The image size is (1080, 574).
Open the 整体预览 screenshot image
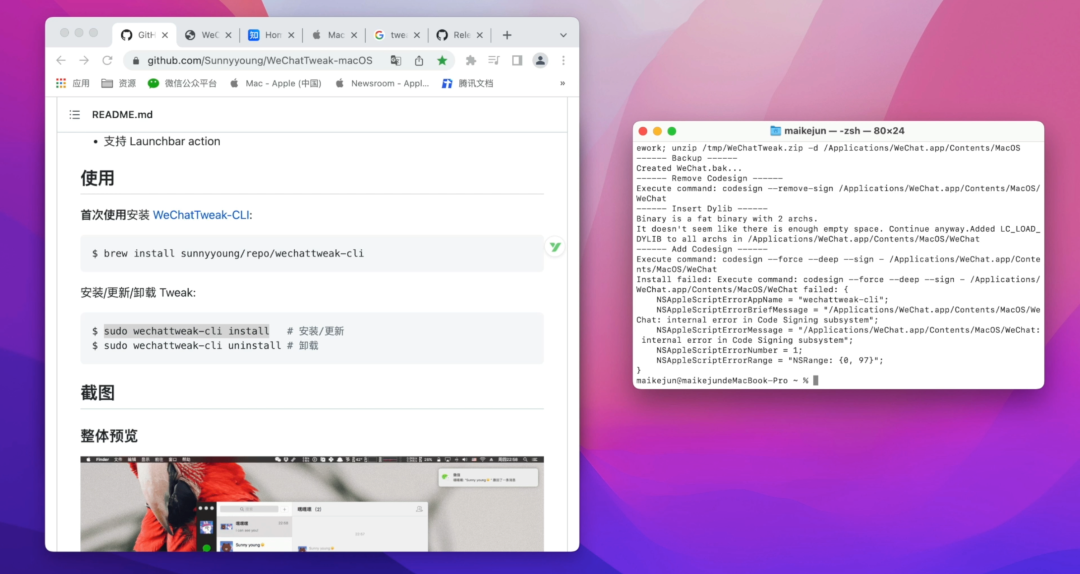point(312,504)
